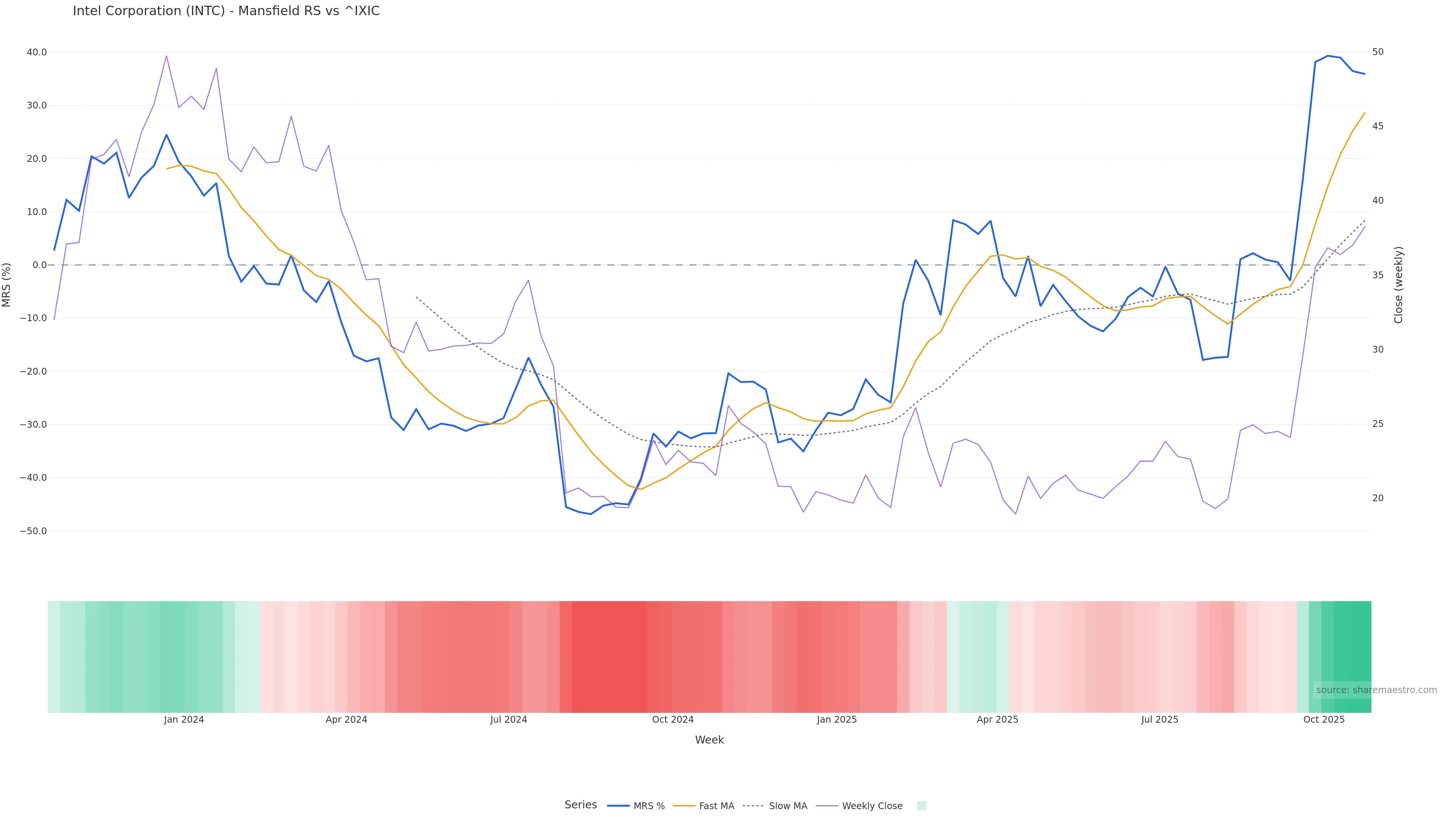Click the Week x-axis title
The width and height of the screenshot is (1456, 819).
[x=709, y=740]
